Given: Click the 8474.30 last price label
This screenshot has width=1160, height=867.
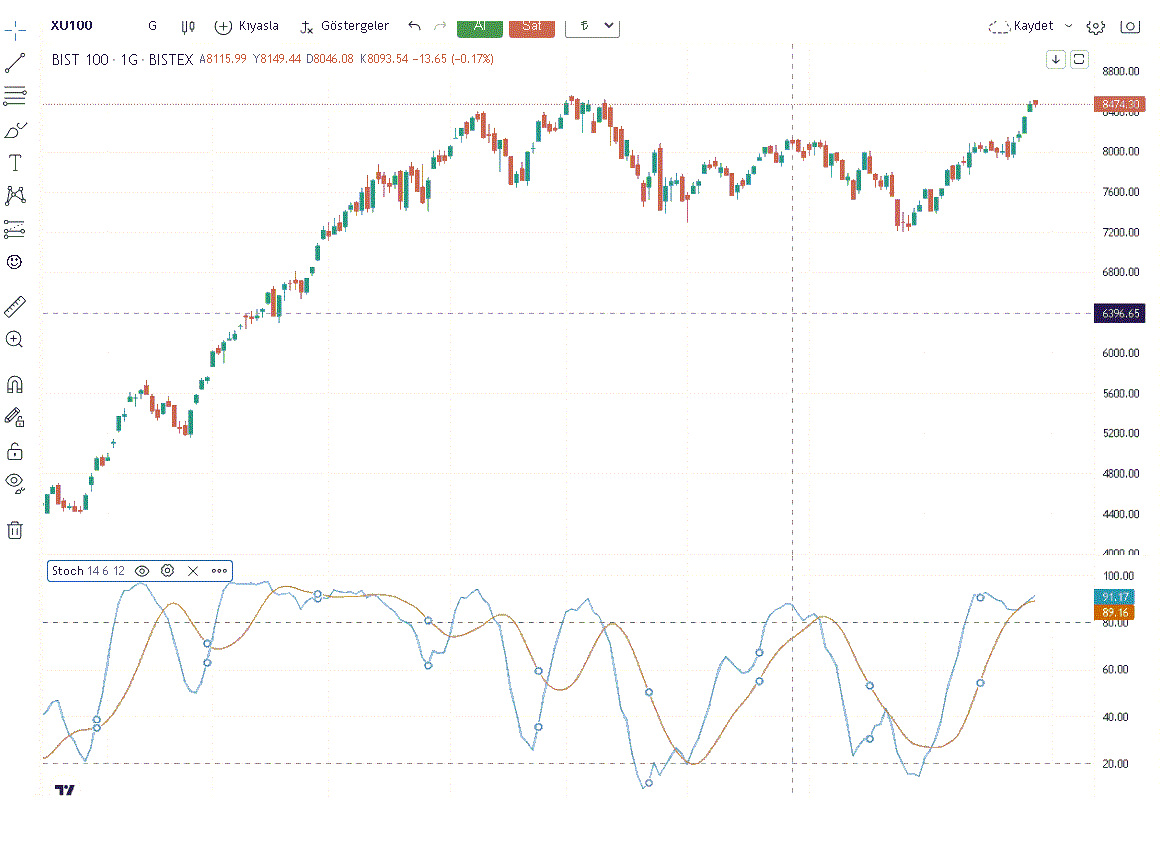Looking at the screenshot, I should (1119, 104).
